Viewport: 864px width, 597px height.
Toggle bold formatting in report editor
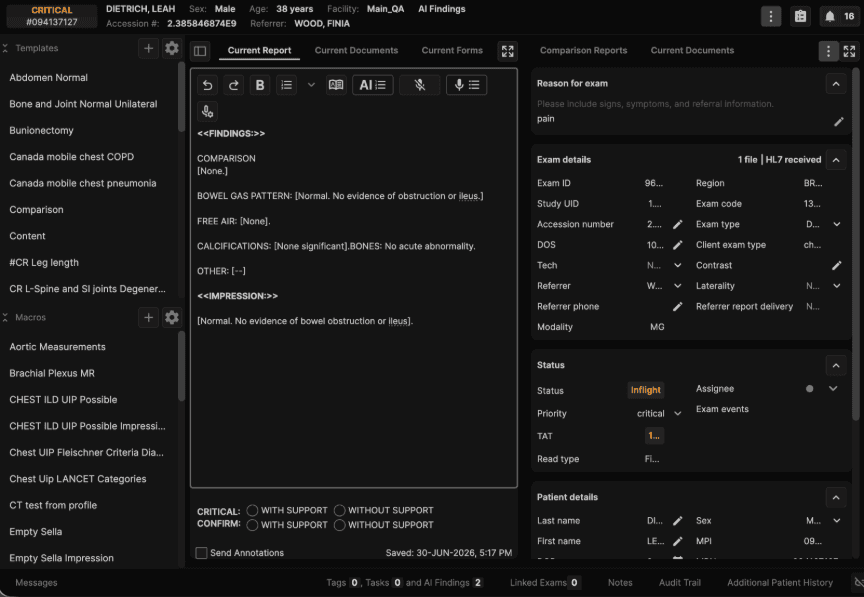tap(260, 85)
